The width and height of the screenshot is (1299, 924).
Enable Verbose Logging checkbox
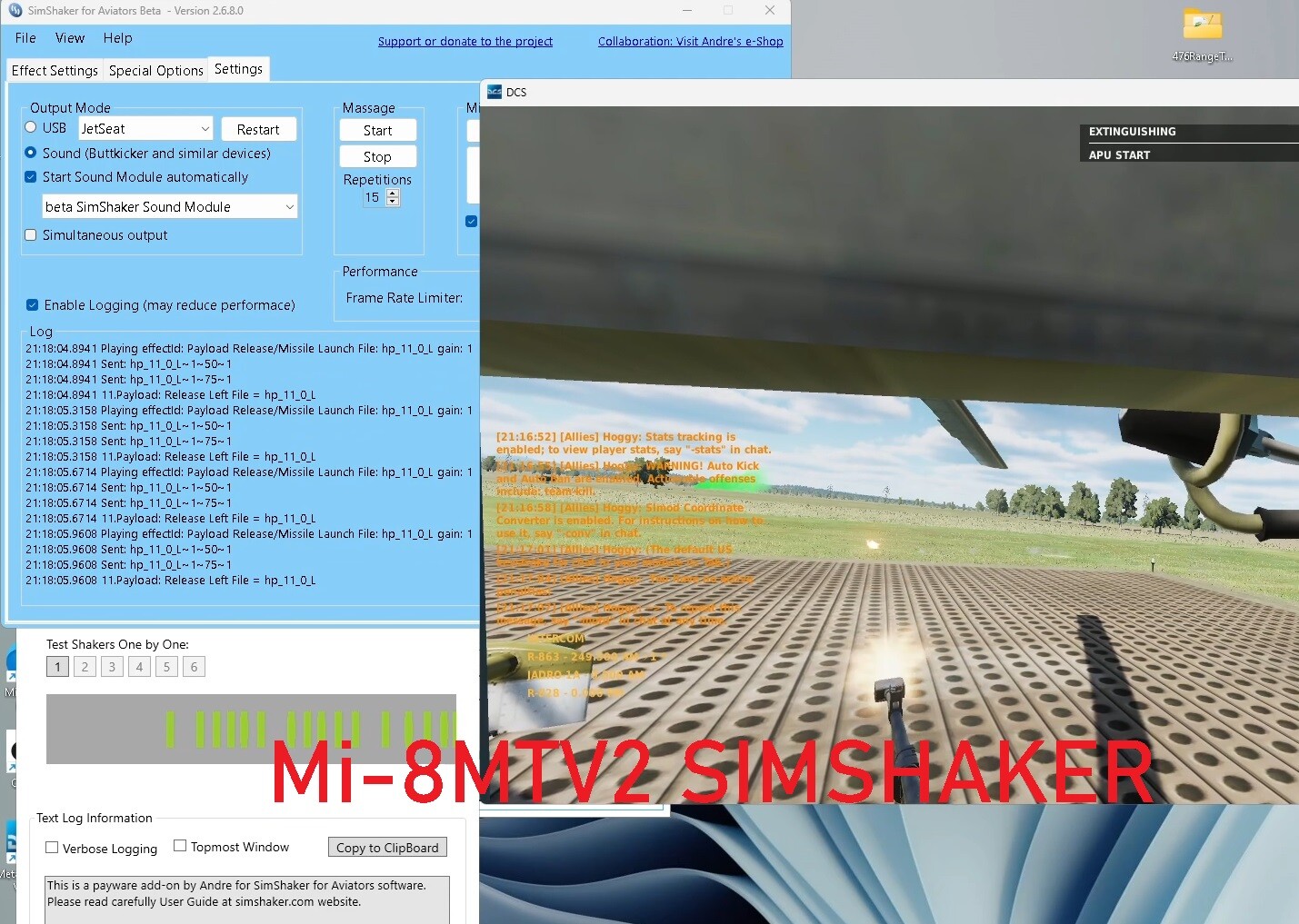(x=52, y=847)
